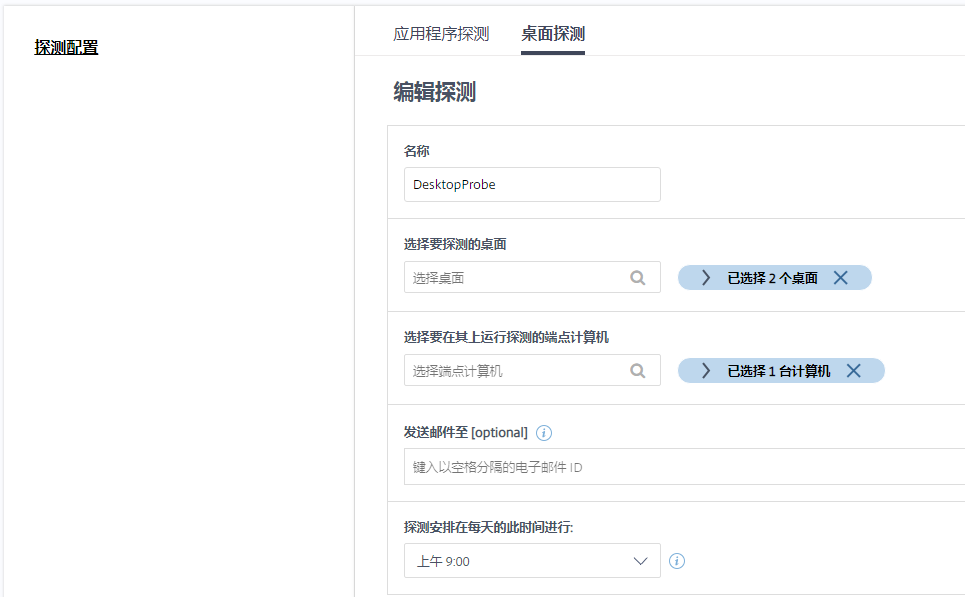Image resolution: width=965 pixels, height=597 pixels.
Task: Click the search icon in 选择端点计算机 field
Action: coord(638,371)
